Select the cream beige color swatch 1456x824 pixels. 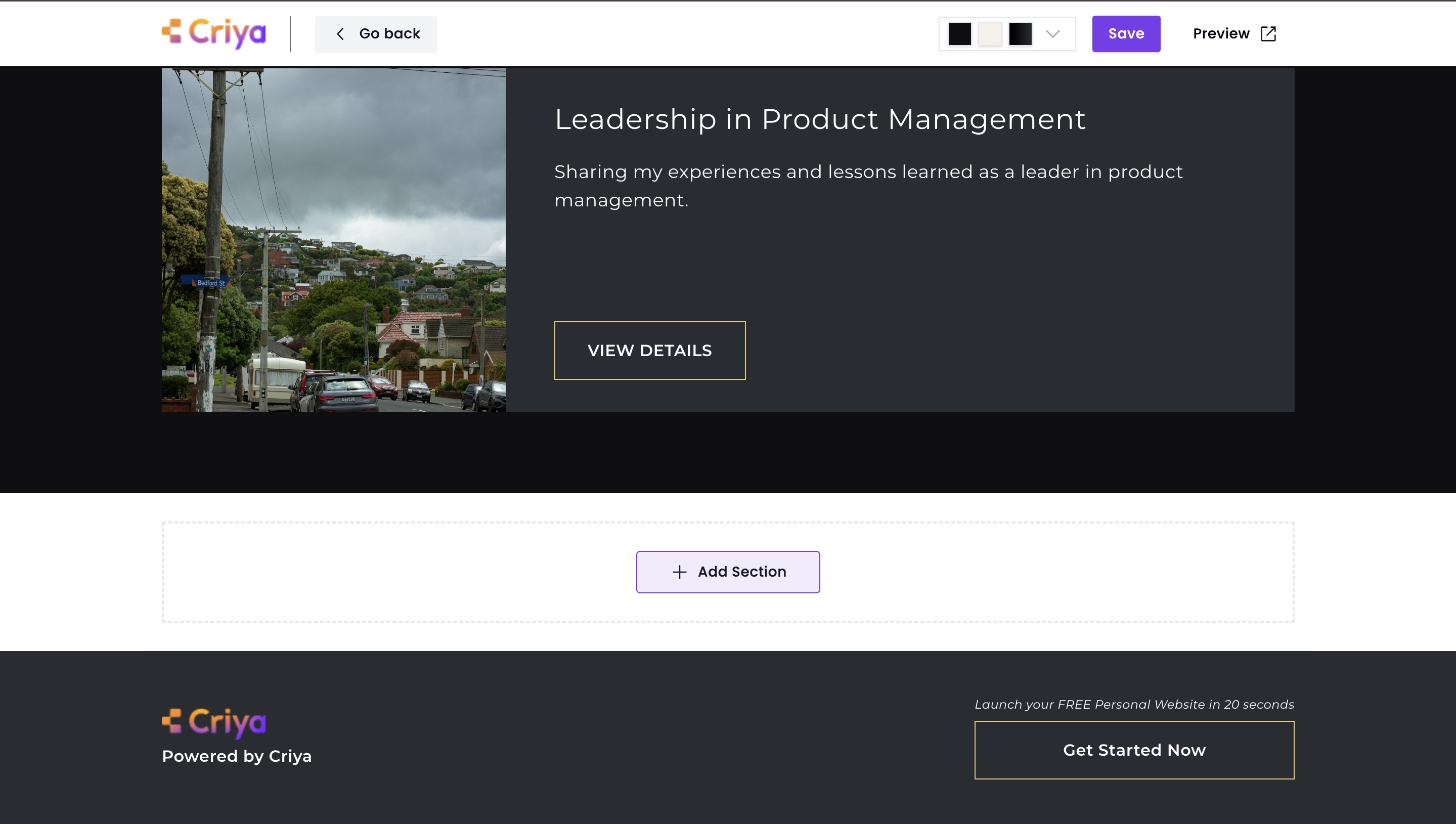pos(990,34)
